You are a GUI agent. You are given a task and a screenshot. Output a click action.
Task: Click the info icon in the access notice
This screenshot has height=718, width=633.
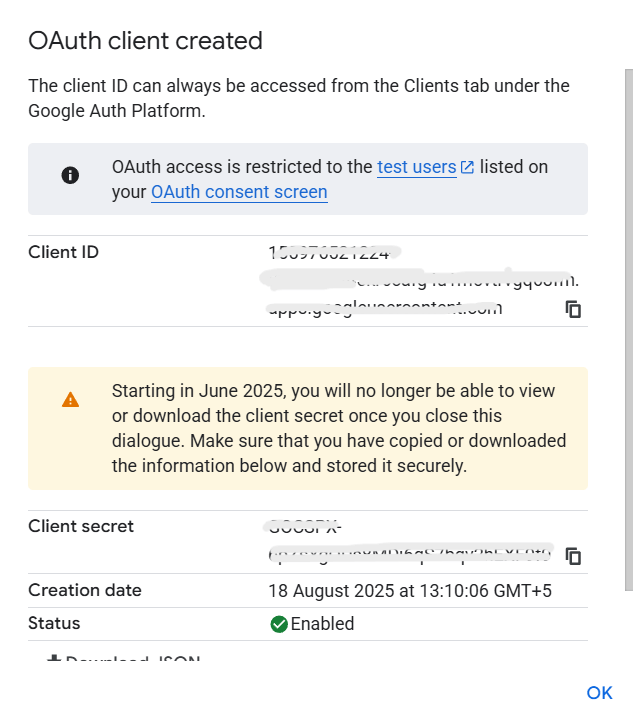coord(70,175)
